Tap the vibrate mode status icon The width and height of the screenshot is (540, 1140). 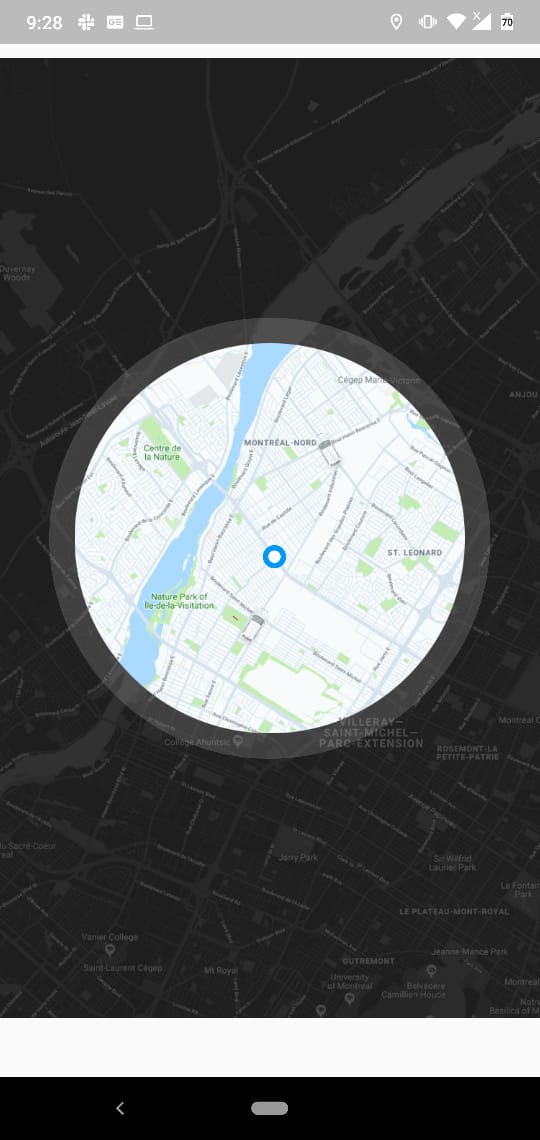(x=427, y=22)
